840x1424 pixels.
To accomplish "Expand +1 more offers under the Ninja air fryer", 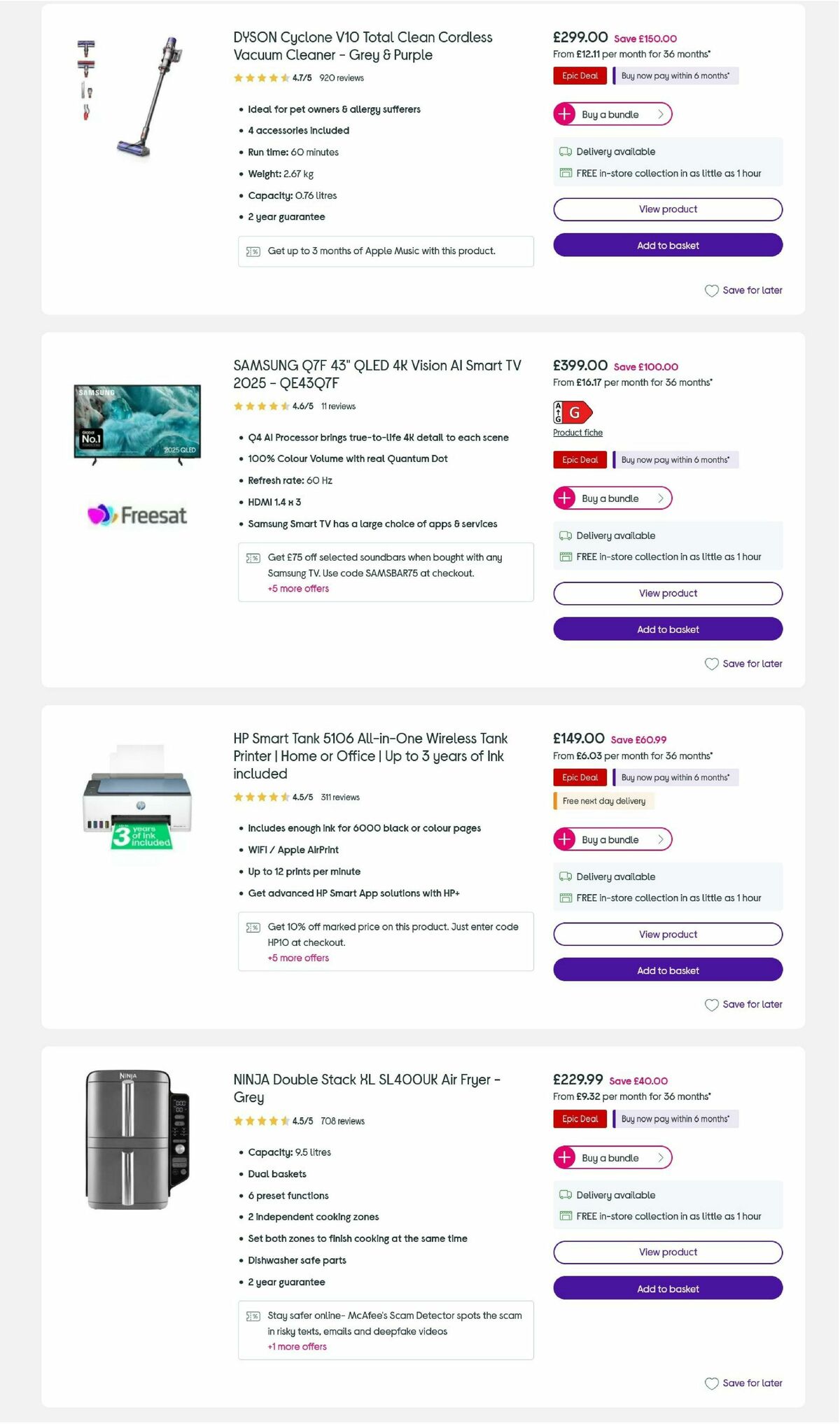I will click(x=297, y=1346).
